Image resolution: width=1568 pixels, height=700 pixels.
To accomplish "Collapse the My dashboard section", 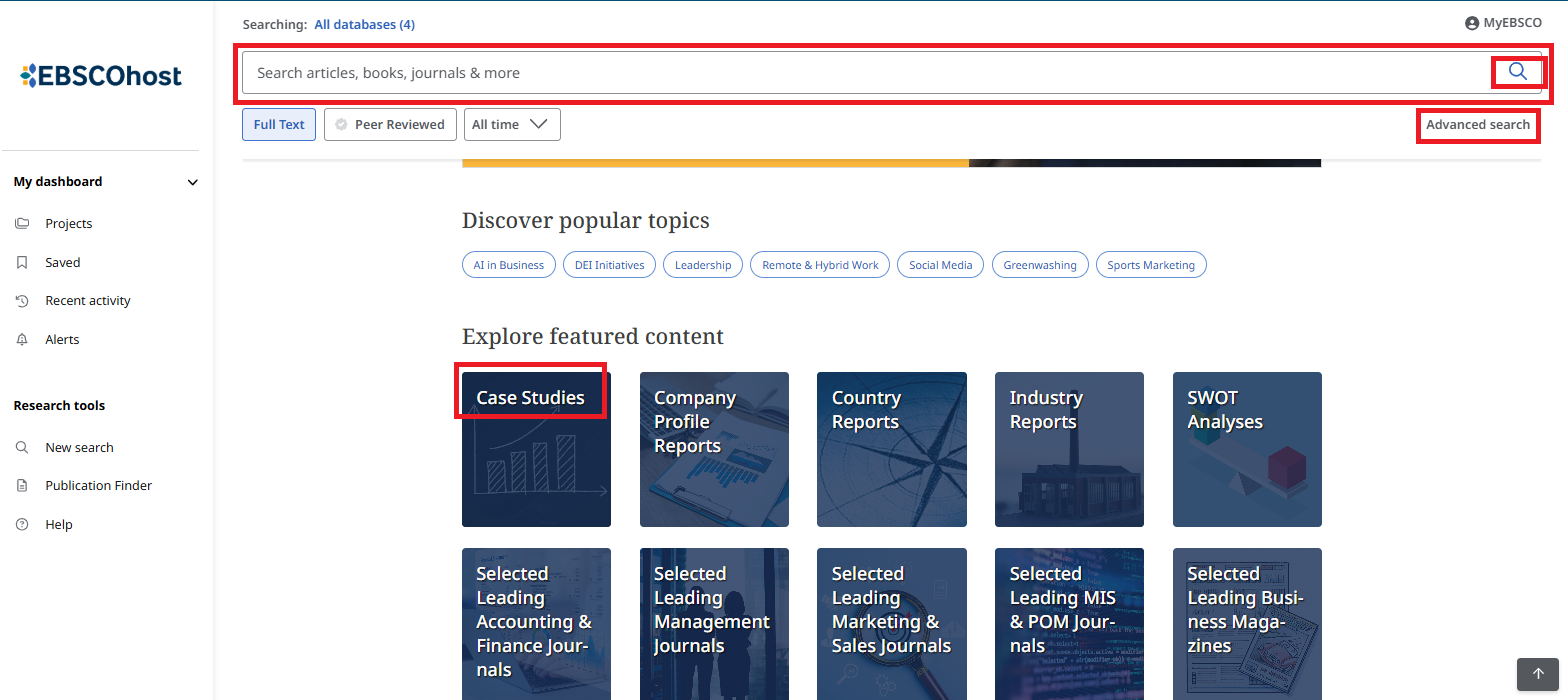I will click(193, 182).
